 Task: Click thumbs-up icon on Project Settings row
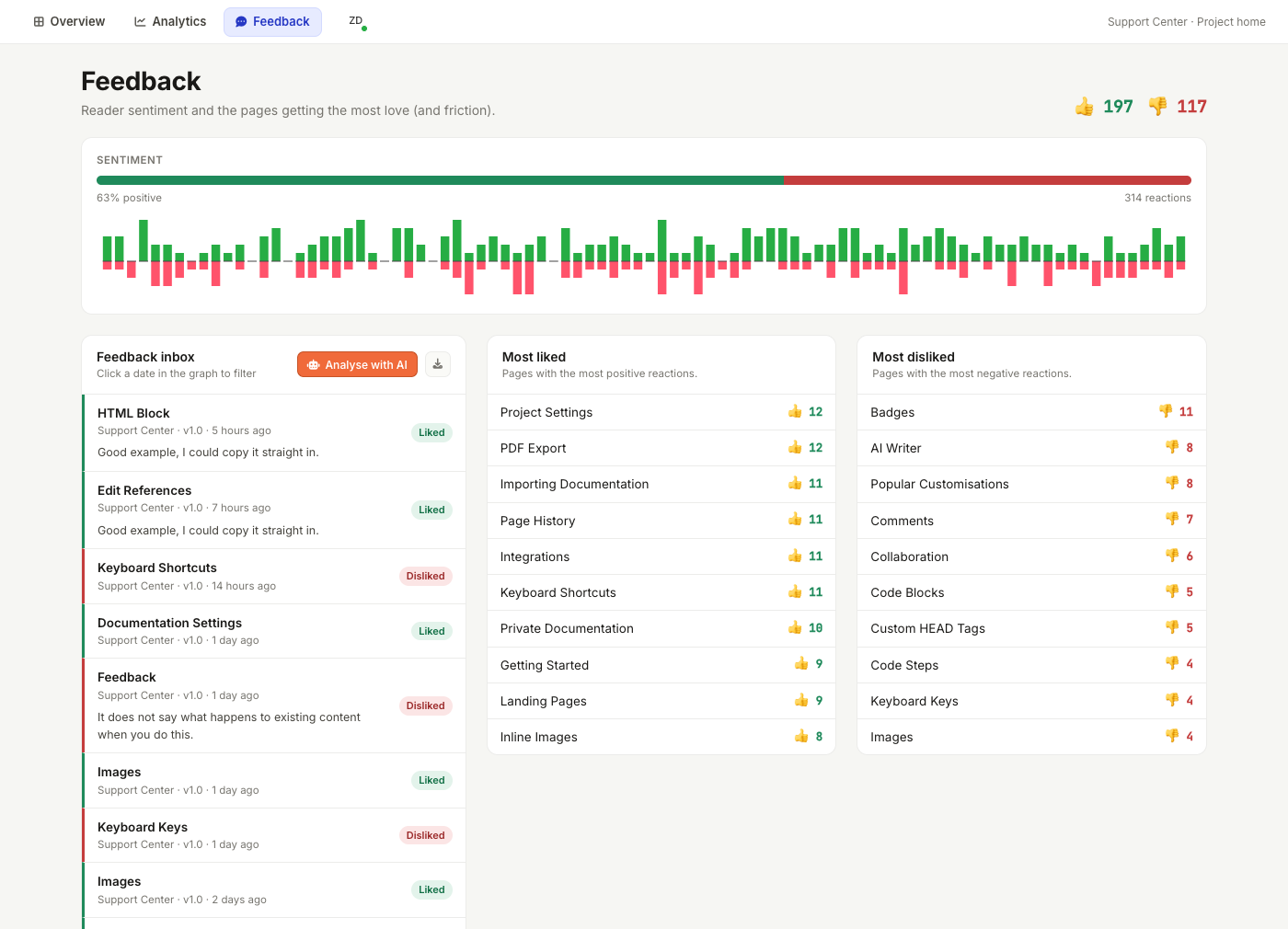(x=795, y=412)
